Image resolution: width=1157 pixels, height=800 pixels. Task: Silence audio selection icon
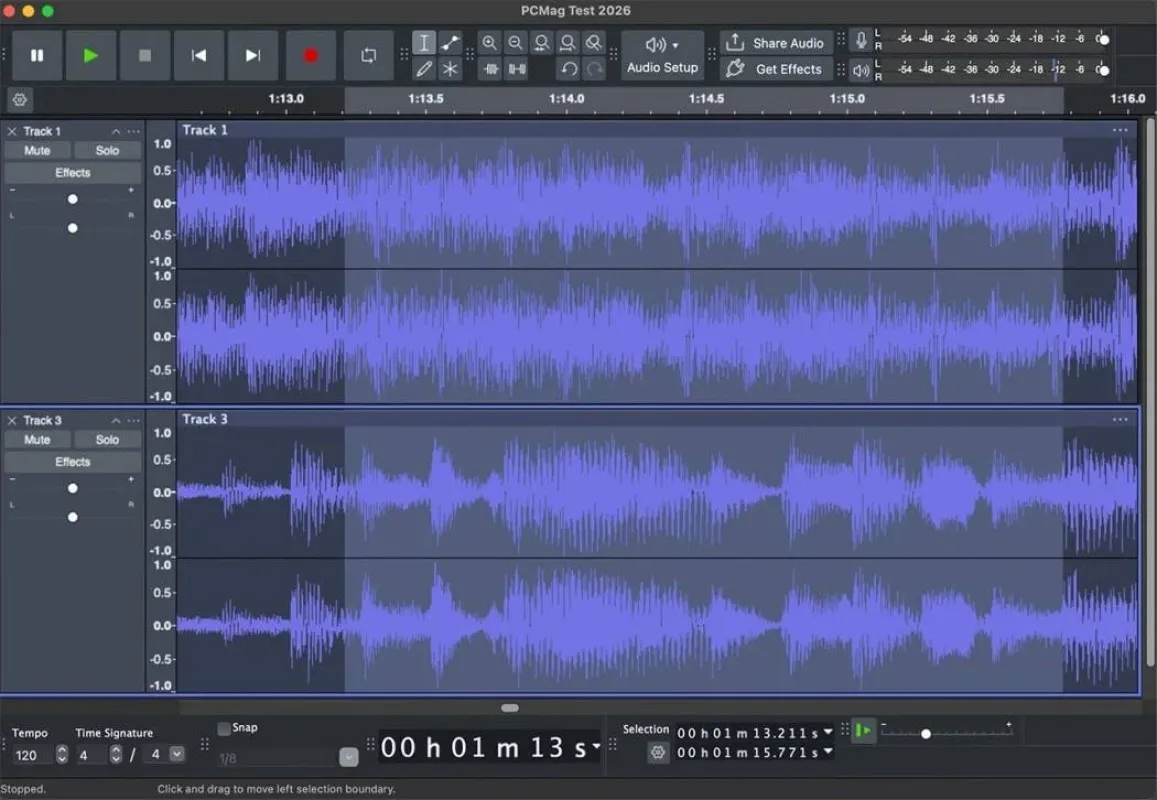[517, 69]
